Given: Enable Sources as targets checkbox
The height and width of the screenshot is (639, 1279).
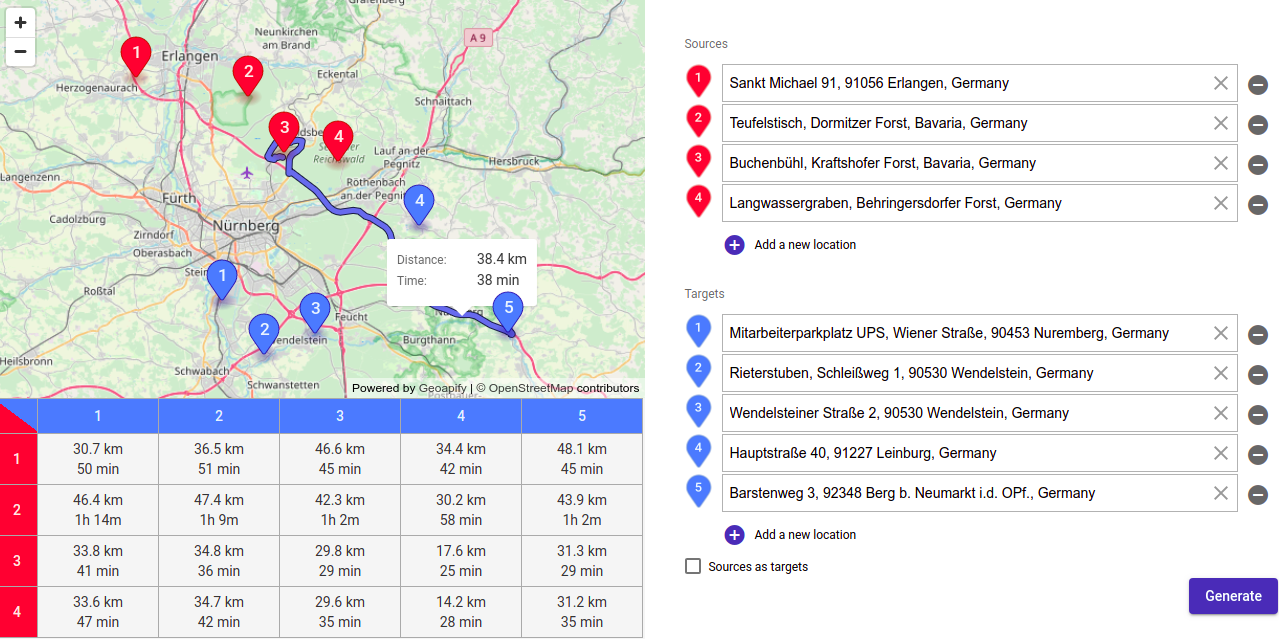Looking at the screenshot, I should [693, 567].
